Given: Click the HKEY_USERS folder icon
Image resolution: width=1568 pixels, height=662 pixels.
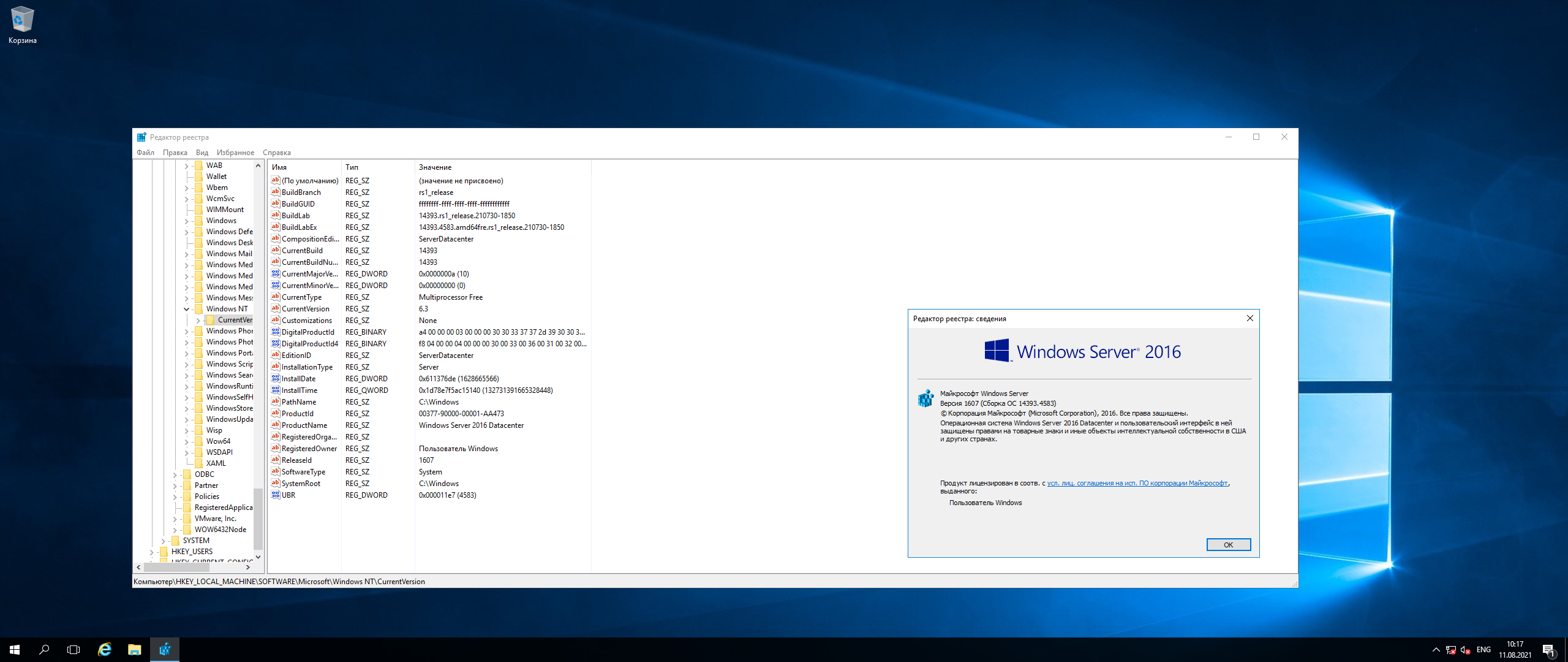Looking at the screenshot, I should pyautogui.click(x=164, y=552).
